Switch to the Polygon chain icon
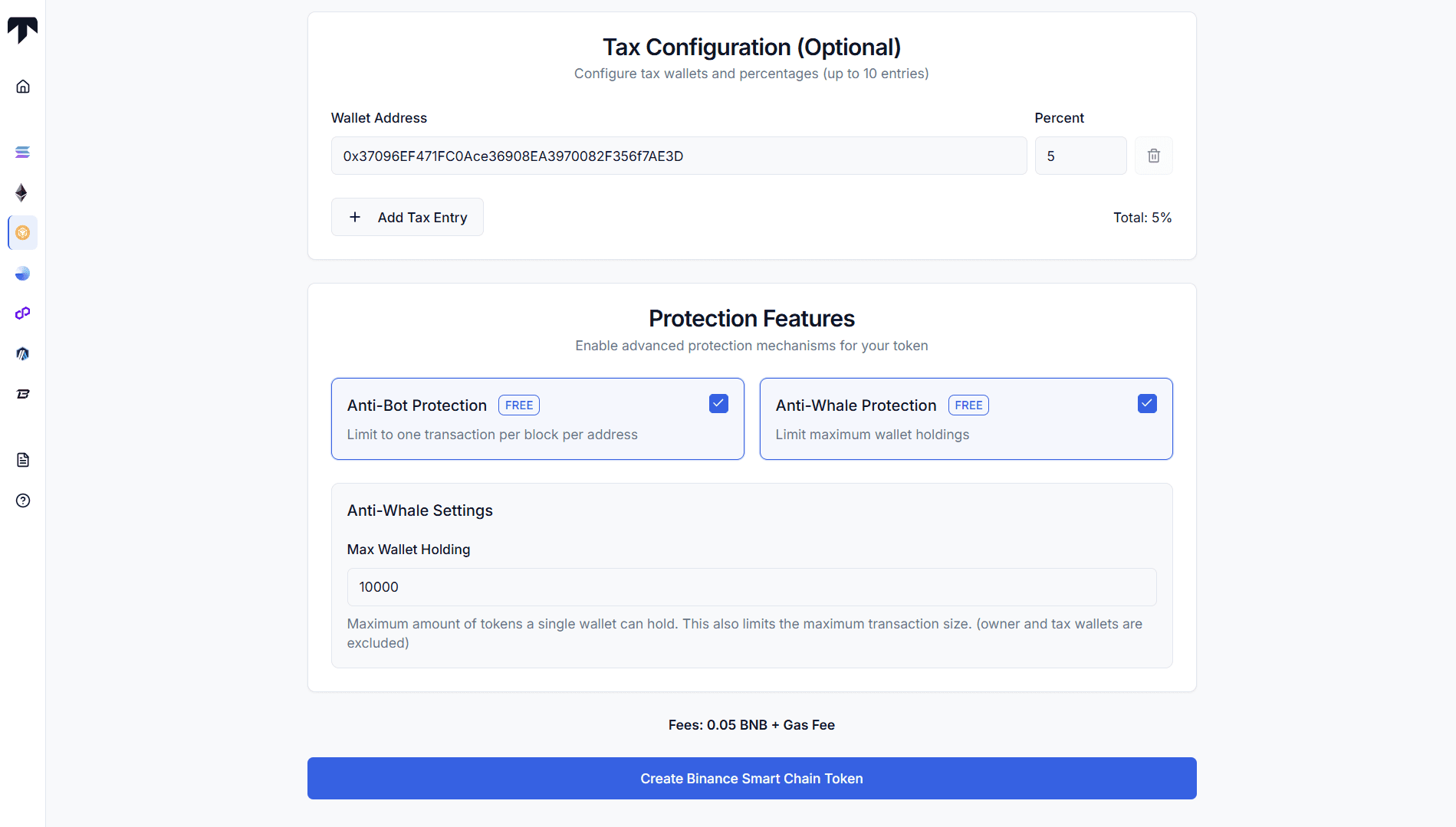The width and height of the screenshot is (1456, 827). pyautogui.click(x=23, y=313)
